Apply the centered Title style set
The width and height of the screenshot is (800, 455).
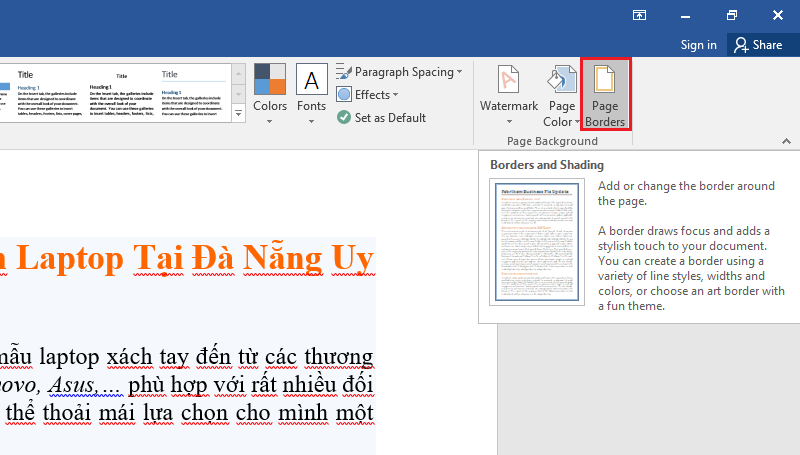(x=121, y=93)
